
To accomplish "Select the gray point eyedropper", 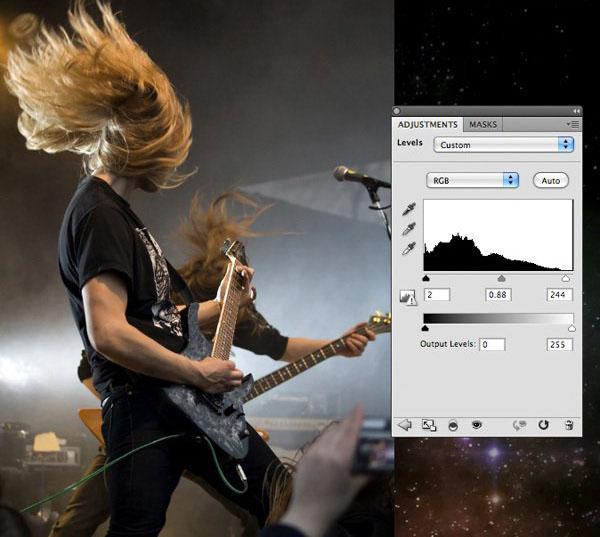I will 409,229.
